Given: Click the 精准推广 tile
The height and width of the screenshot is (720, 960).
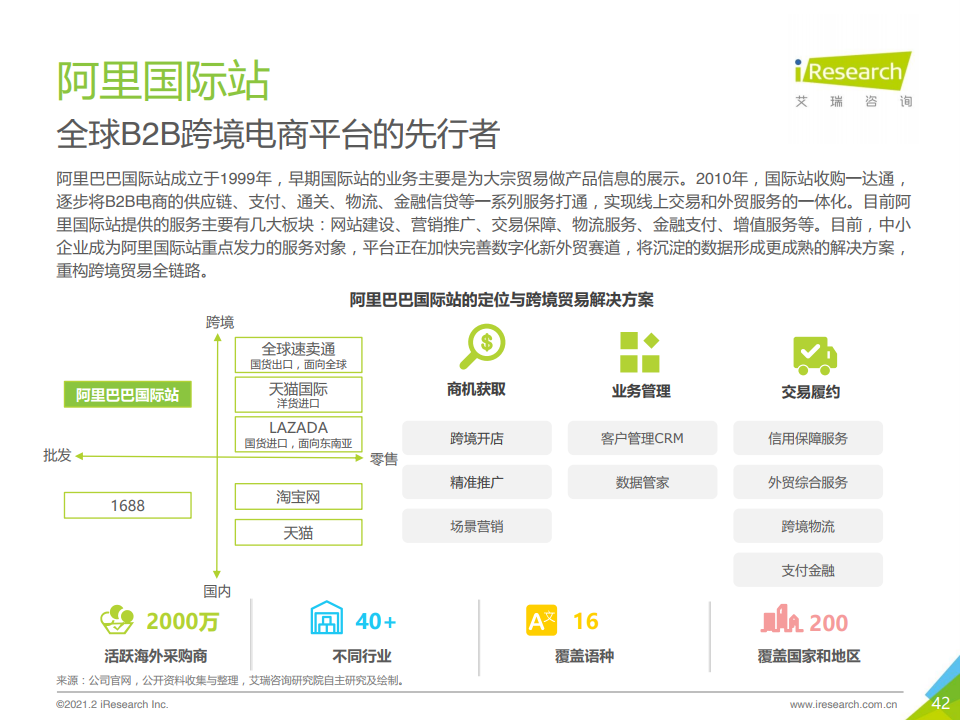Looking at the screenshot, I should [x=477, y=482].
